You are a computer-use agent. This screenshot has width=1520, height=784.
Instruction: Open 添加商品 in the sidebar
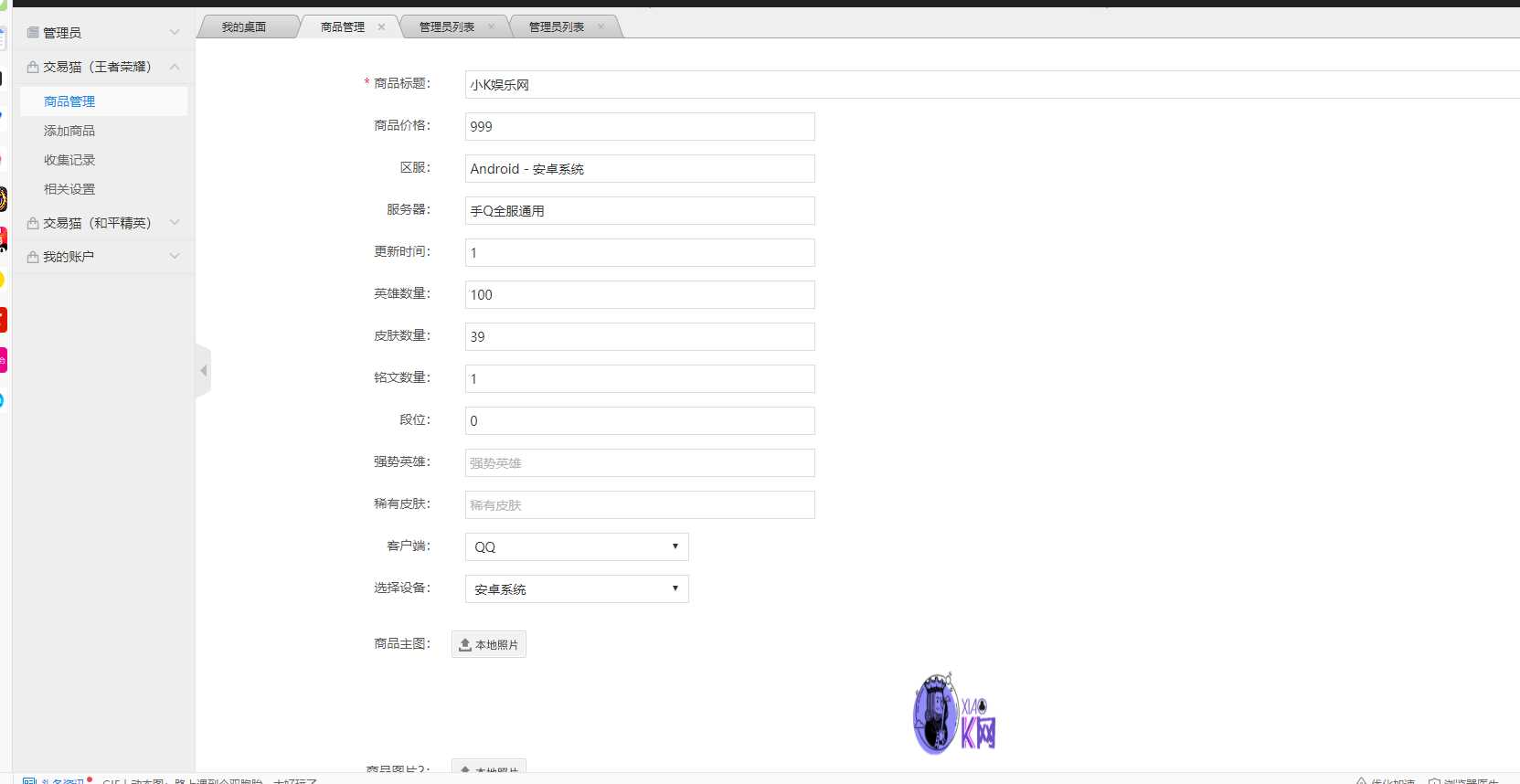tap(69, 131)
